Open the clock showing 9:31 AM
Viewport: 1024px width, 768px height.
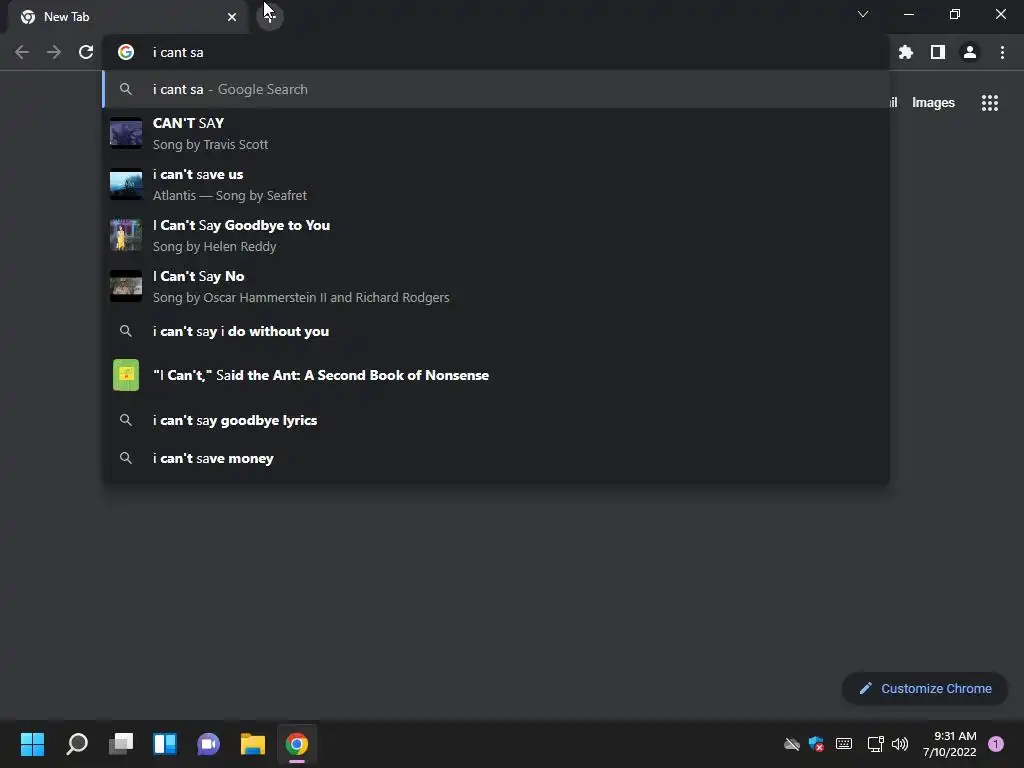point(950,744)
